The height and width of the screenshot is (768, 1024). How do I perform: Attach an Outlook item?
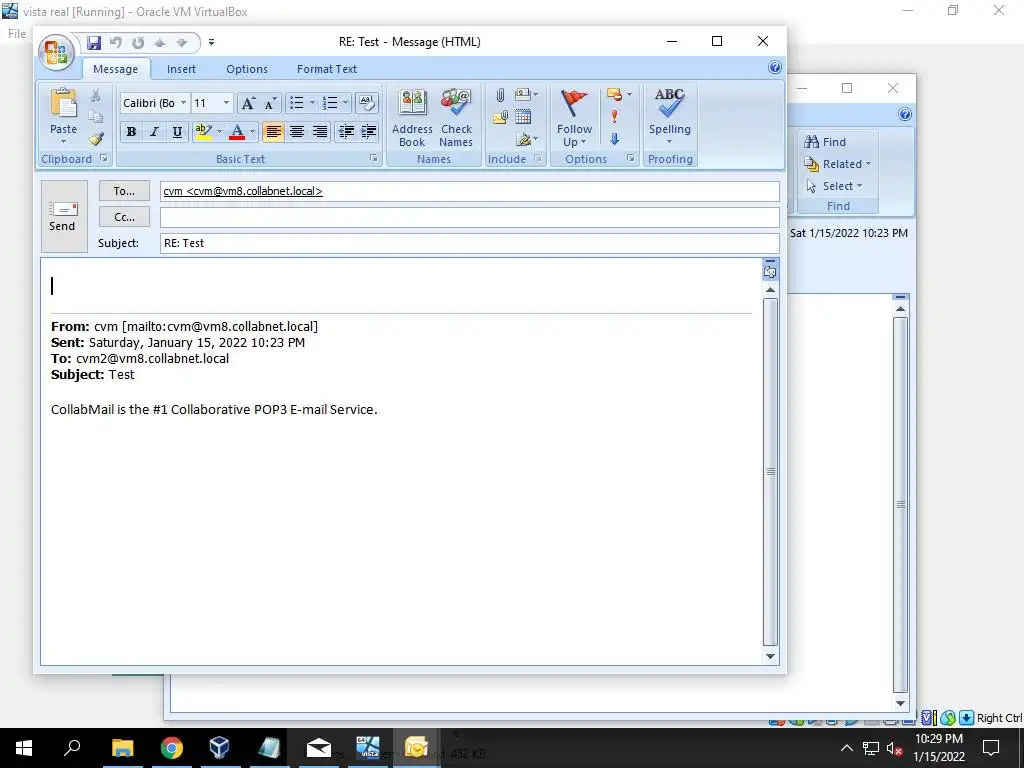[500, 118]
